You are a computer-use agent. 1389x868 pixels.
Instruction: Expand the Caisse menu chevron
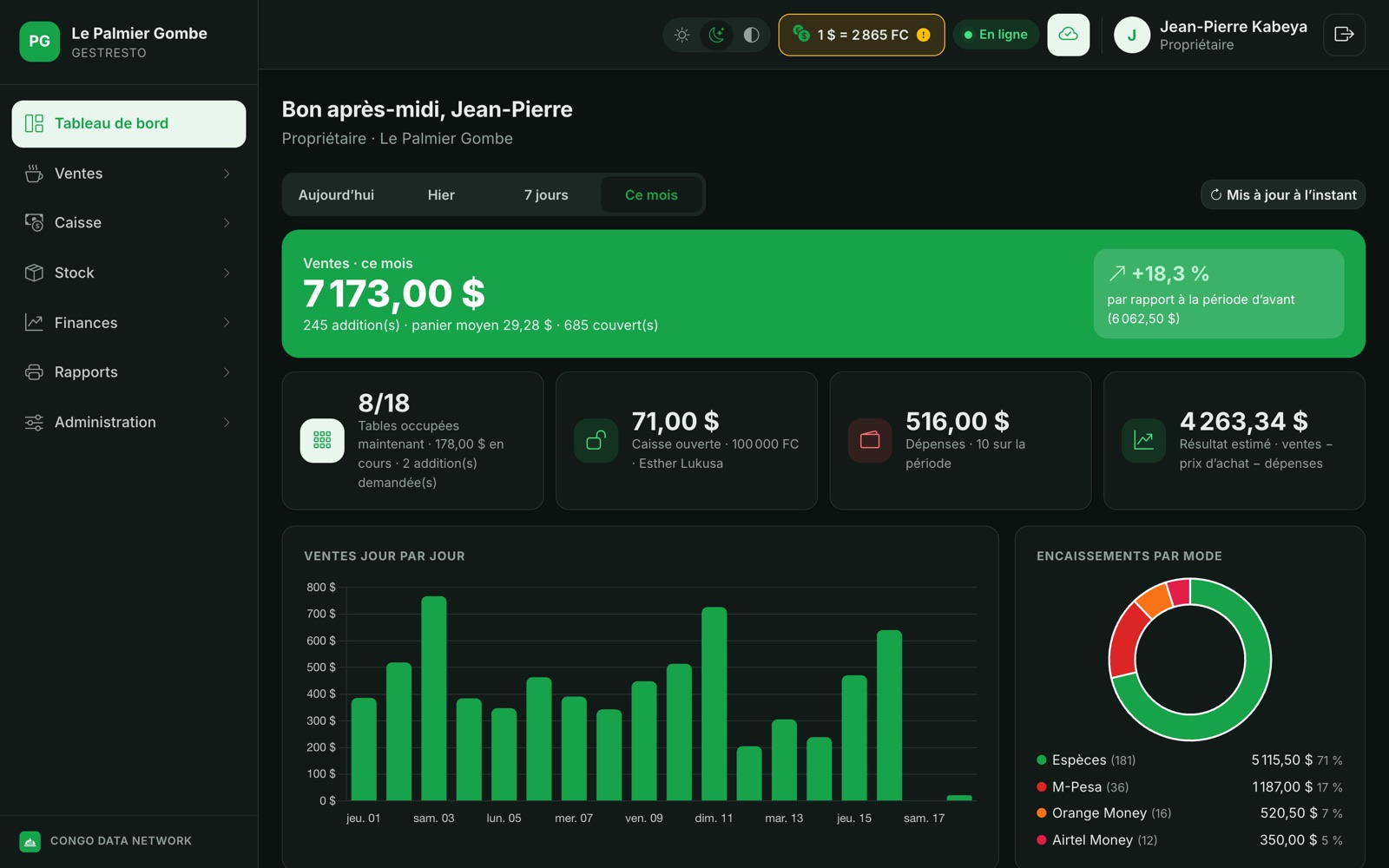[x=227, y=223]
